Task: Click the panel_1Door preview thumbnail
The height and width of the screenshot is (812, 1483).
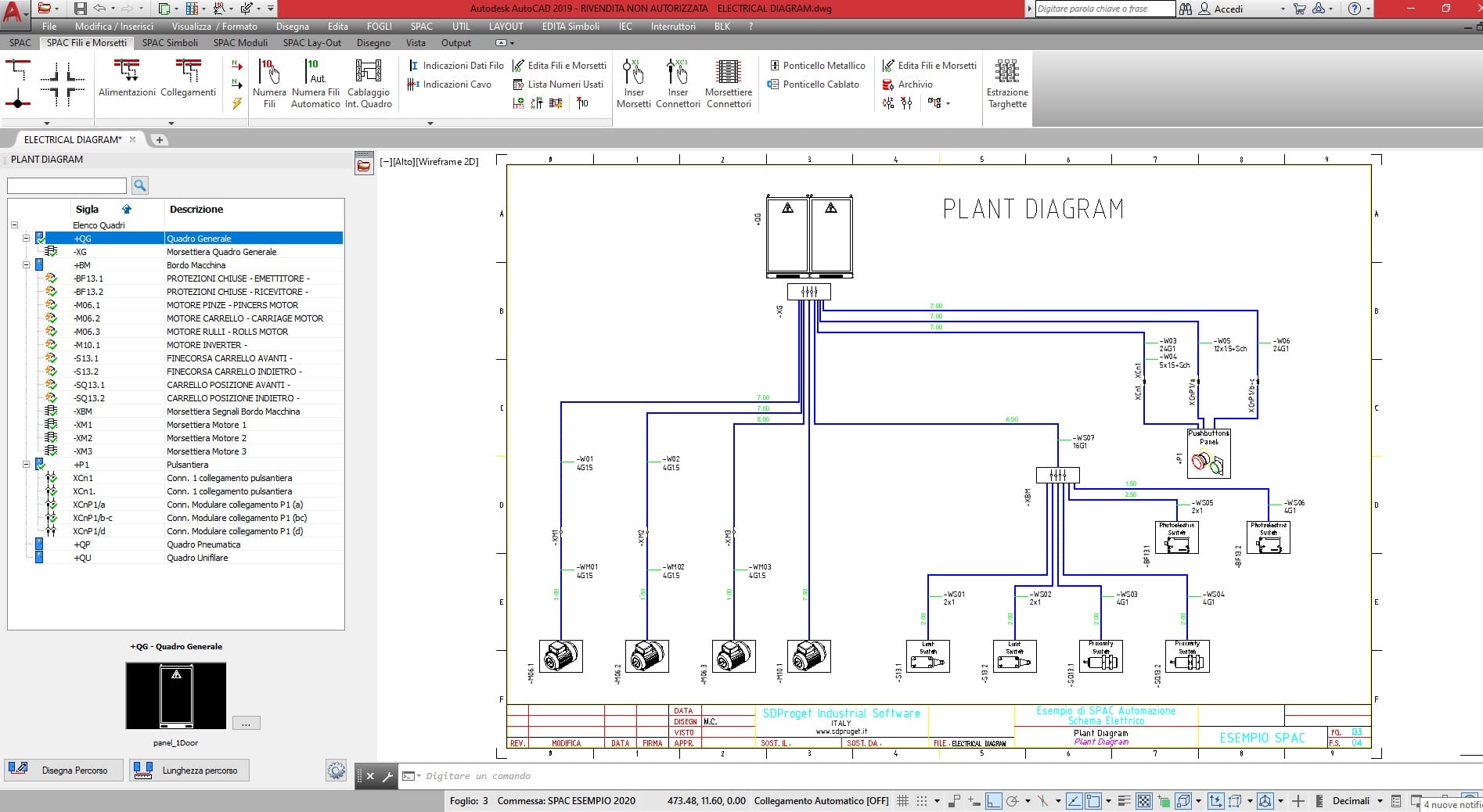Action: point(176,695)
